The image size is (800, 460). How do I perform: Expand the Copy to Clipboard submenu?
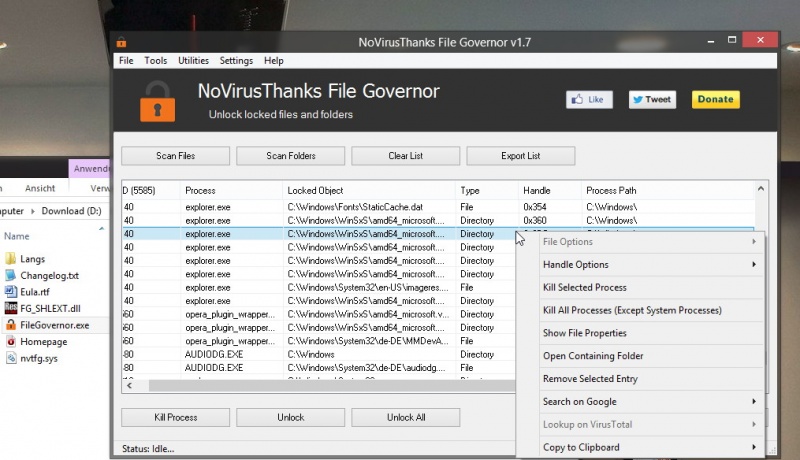click(651, 447)
